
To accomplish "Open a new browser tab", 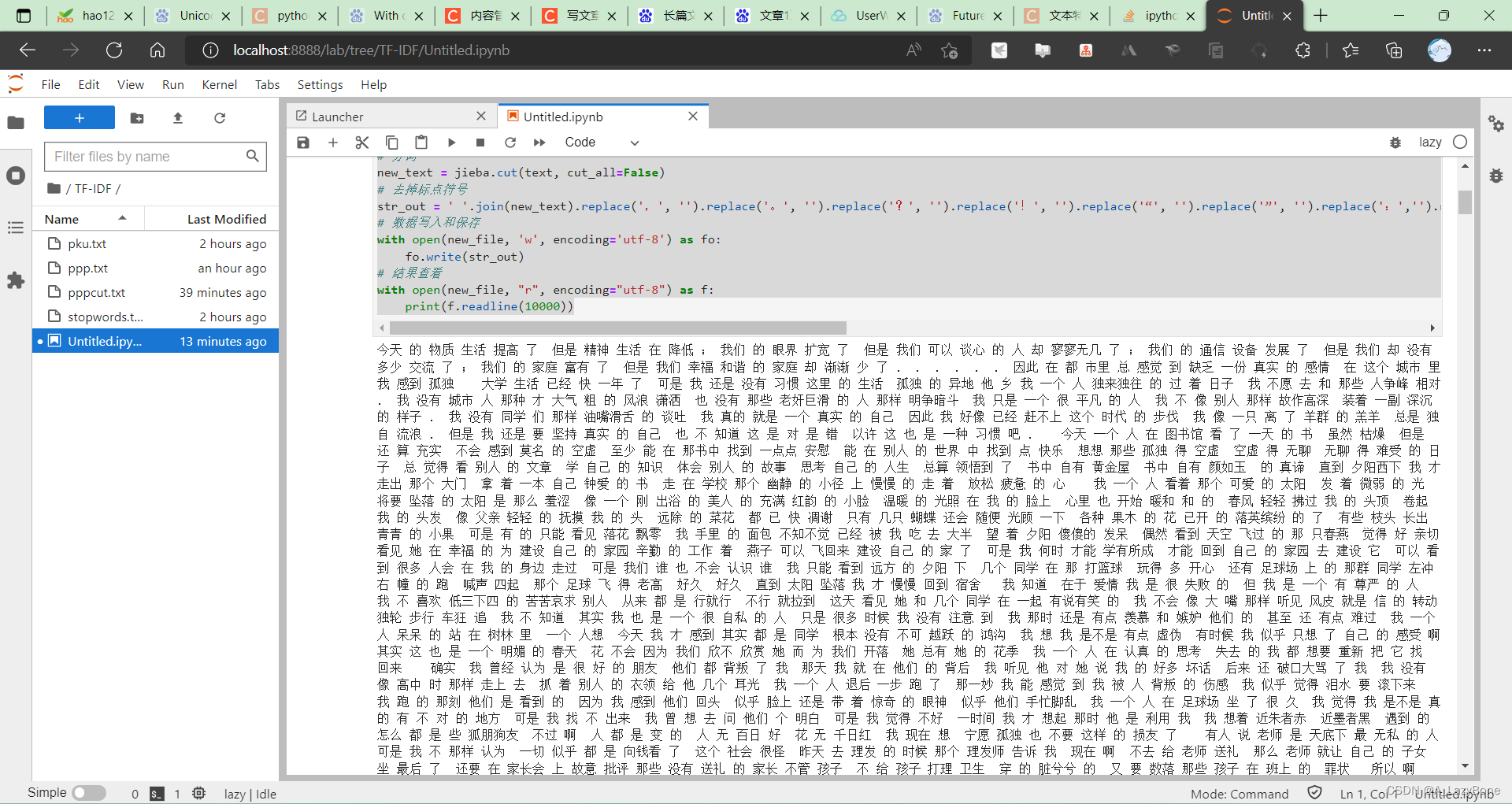I will point(1321,16).
